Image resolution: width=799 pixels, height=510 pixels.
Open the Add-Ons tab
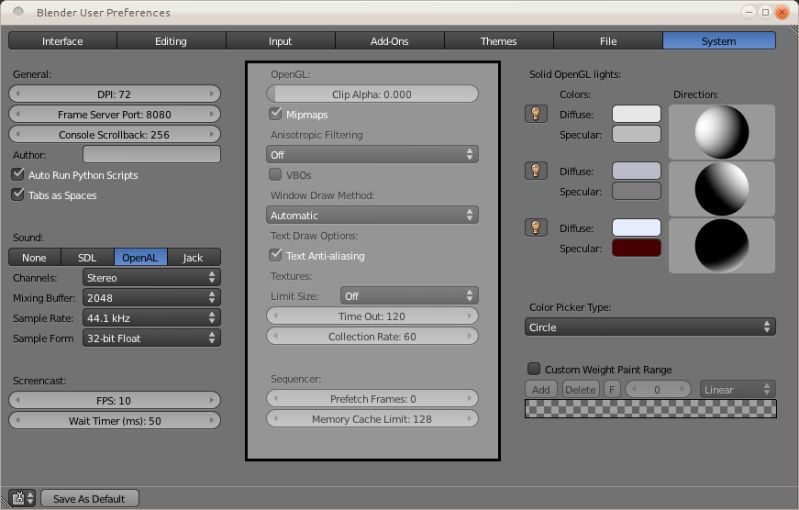pyautogui.click(x=390, y=41)
